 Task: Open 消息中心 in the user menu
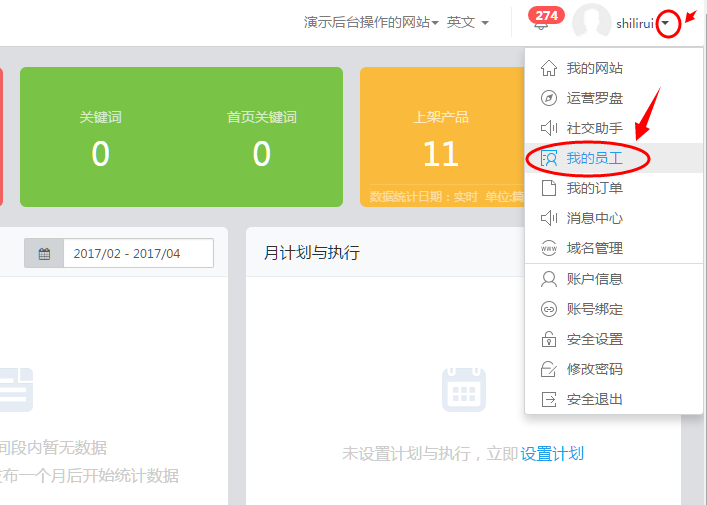(x=594, y=218)
